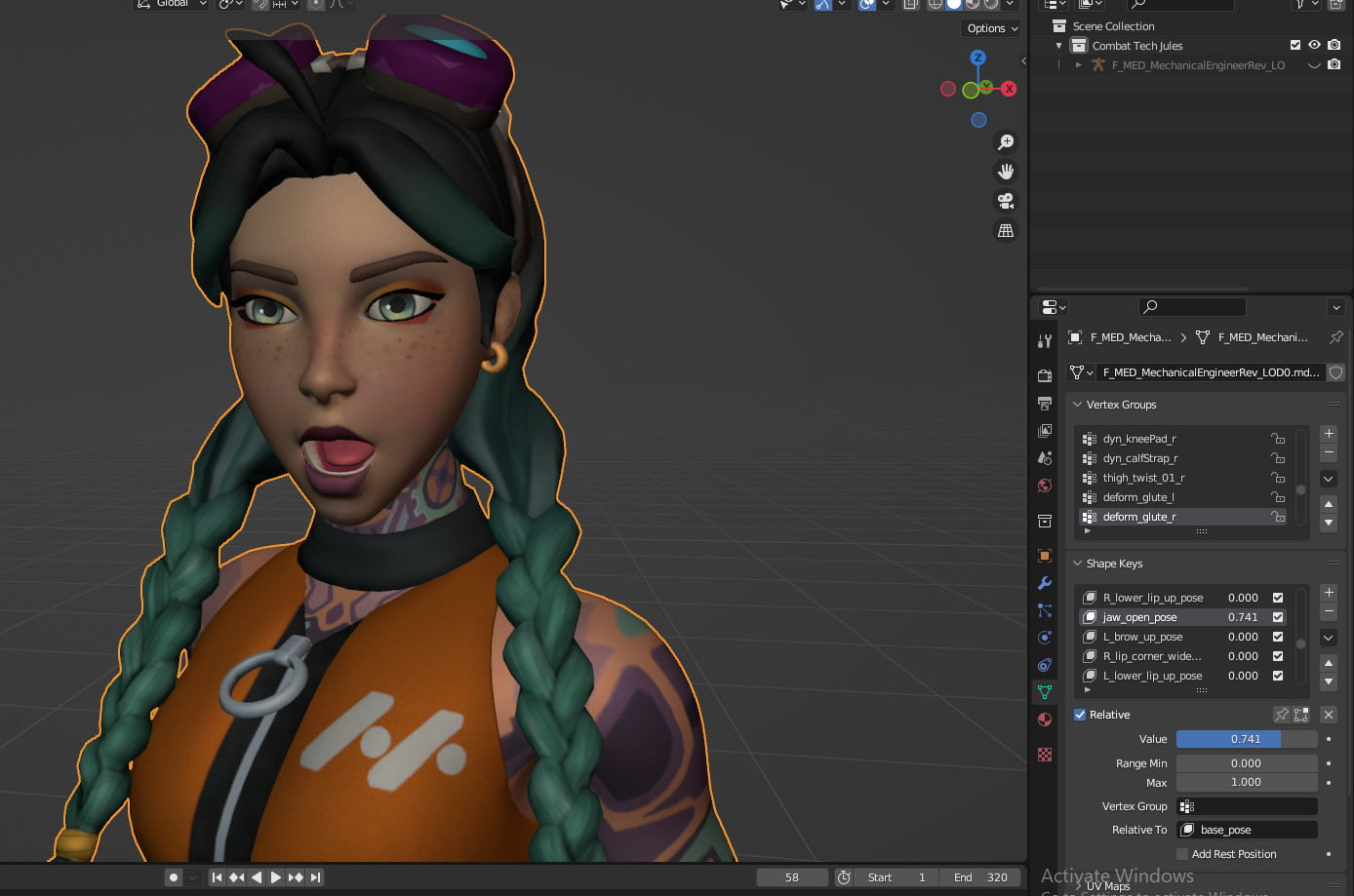Open the Texture properties tab
Screen dimensions: 1354x896
coord(1045,755)
